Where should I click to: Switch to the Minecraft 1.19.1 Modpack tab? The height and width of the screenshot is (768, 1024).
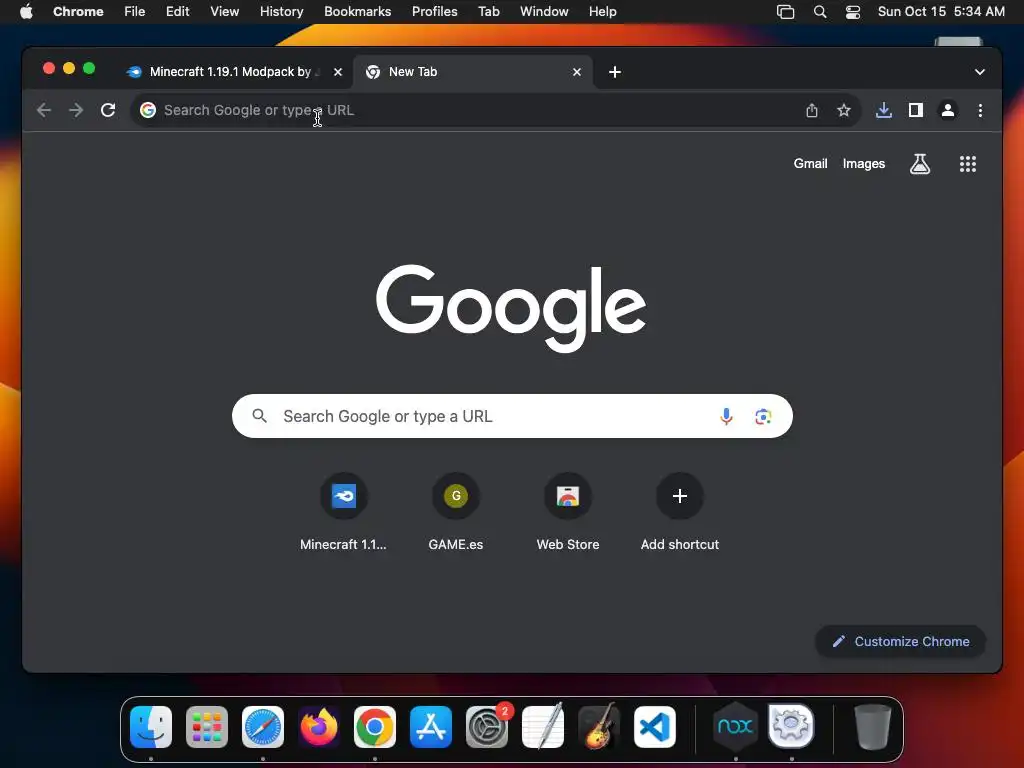pyautogui.click(x=229, y=72)
